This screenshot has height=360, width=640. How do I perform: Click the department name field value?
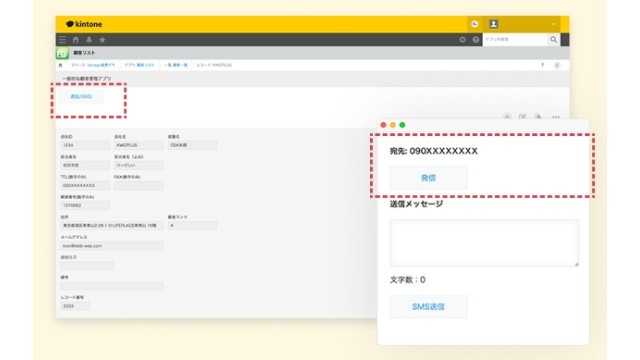(x=192, y=145)
